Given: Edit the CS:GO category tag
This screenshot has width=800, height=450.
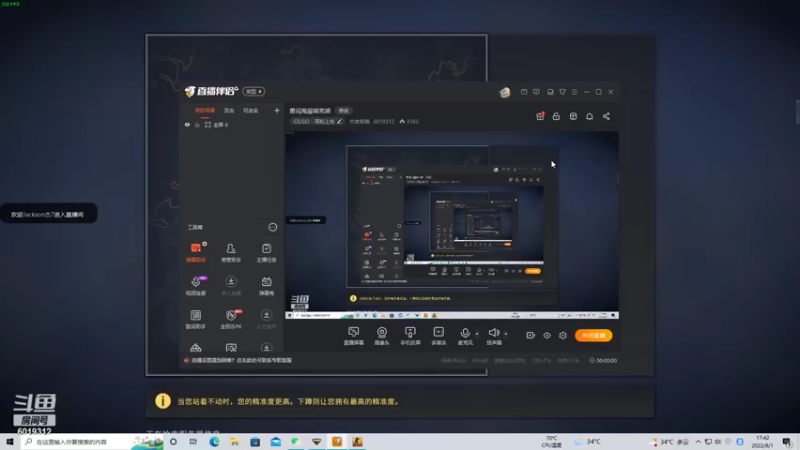Looking at the screenshot, I should 317,121.
